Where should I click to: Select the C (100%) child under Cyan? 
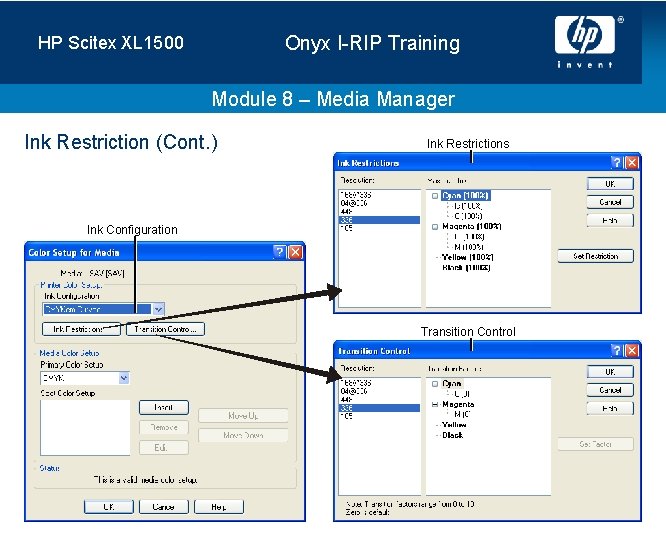click(468, 216)
